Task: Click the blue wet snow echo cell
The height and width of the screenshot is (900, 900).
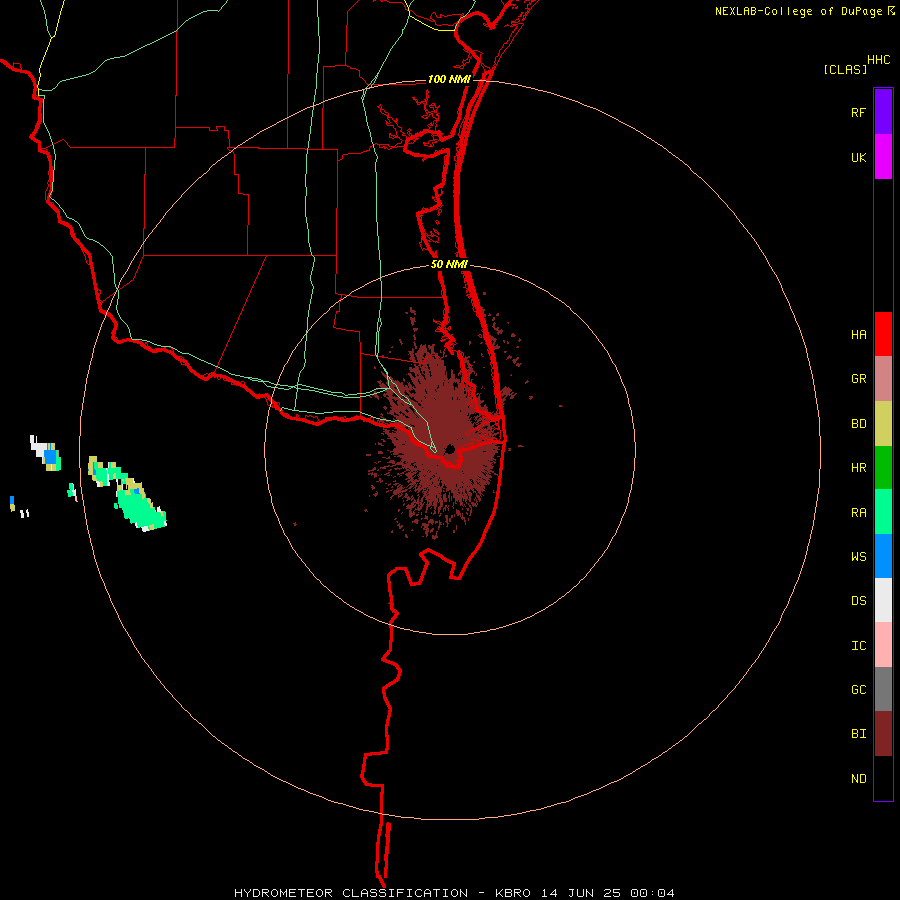Action: click(x=51, y=457)
